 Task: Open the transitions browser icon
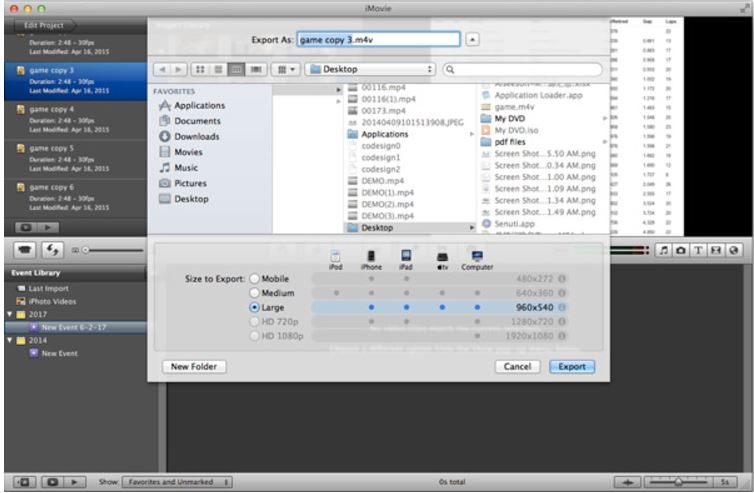[x=716, y=250]
